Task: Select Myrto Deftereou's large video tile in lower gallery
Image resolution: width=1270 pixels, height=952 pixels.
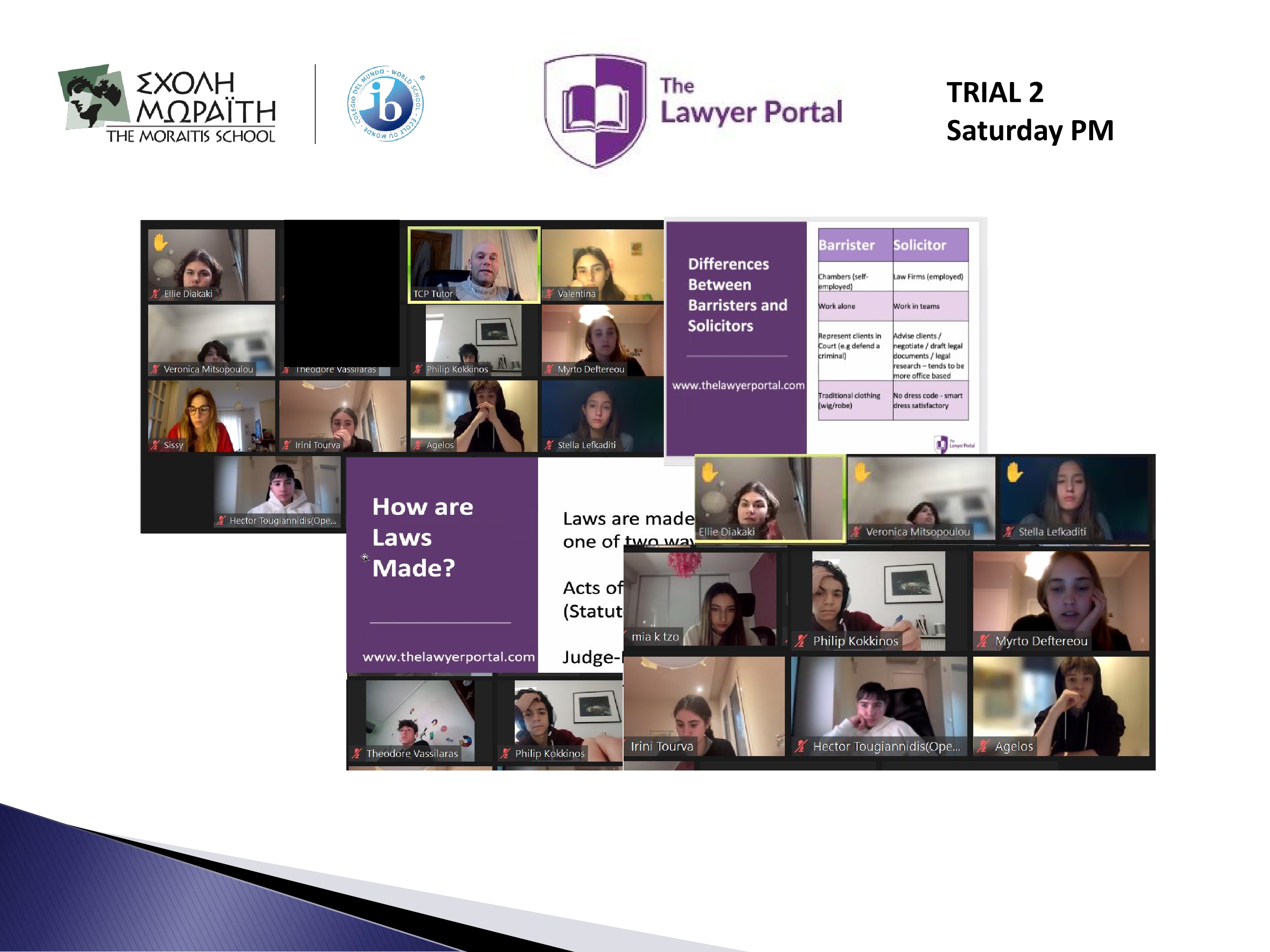Action: 1061,601
